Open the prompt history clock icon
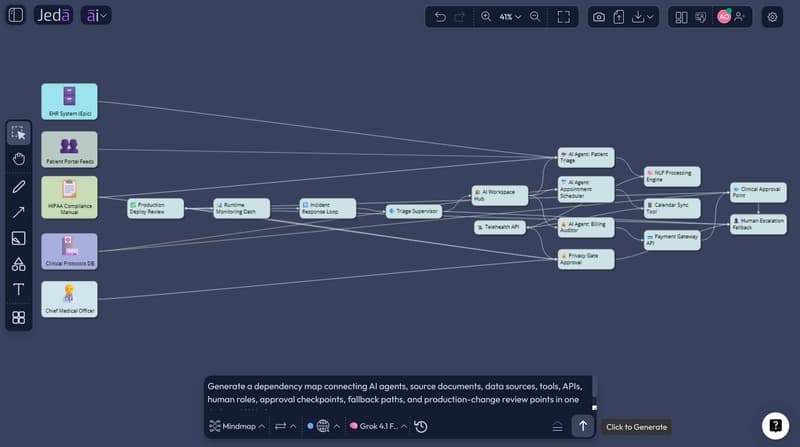 click(x=421, y=426)
